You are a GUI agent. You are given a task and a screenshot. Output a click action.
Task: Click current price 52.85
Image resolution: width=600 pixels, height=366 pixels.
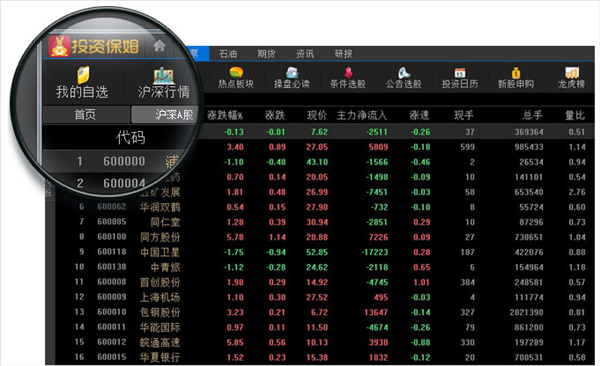coord(317,252)
